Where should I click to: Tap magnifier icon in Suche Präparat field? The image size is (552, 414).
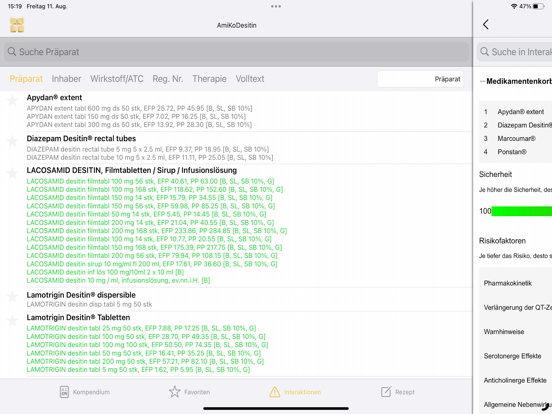(12, 52)
